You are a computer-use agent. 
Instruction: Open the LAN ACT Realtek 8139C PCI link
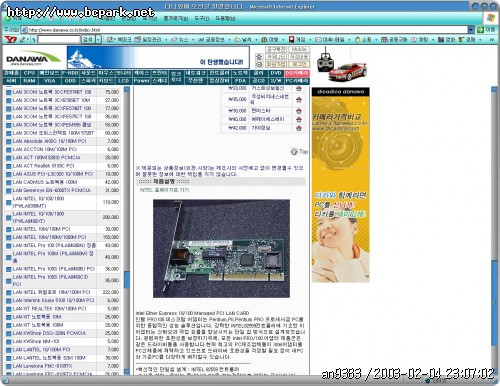43,166
